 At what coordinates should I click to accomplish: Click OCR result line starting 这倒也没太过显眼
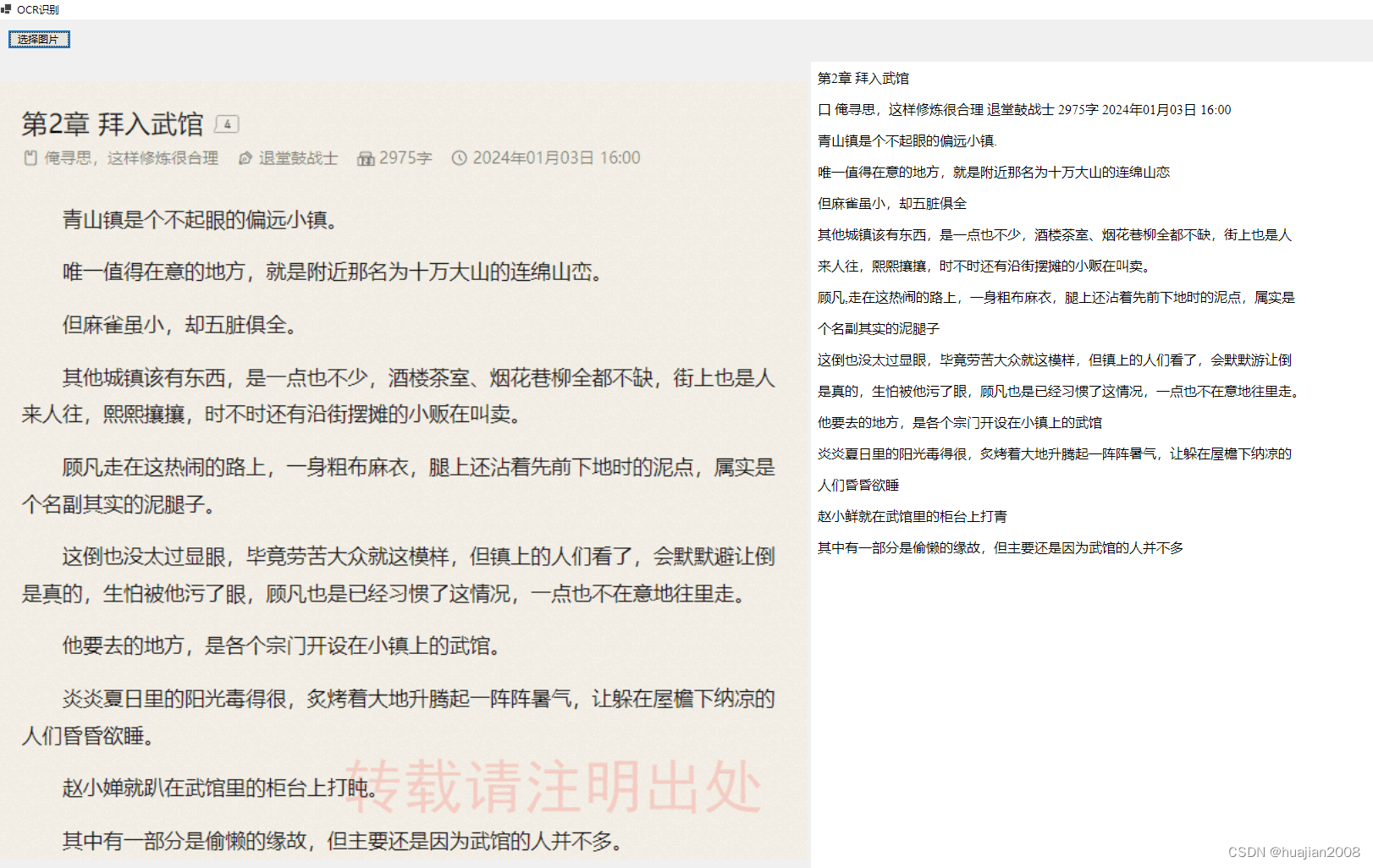(1055, 360)
